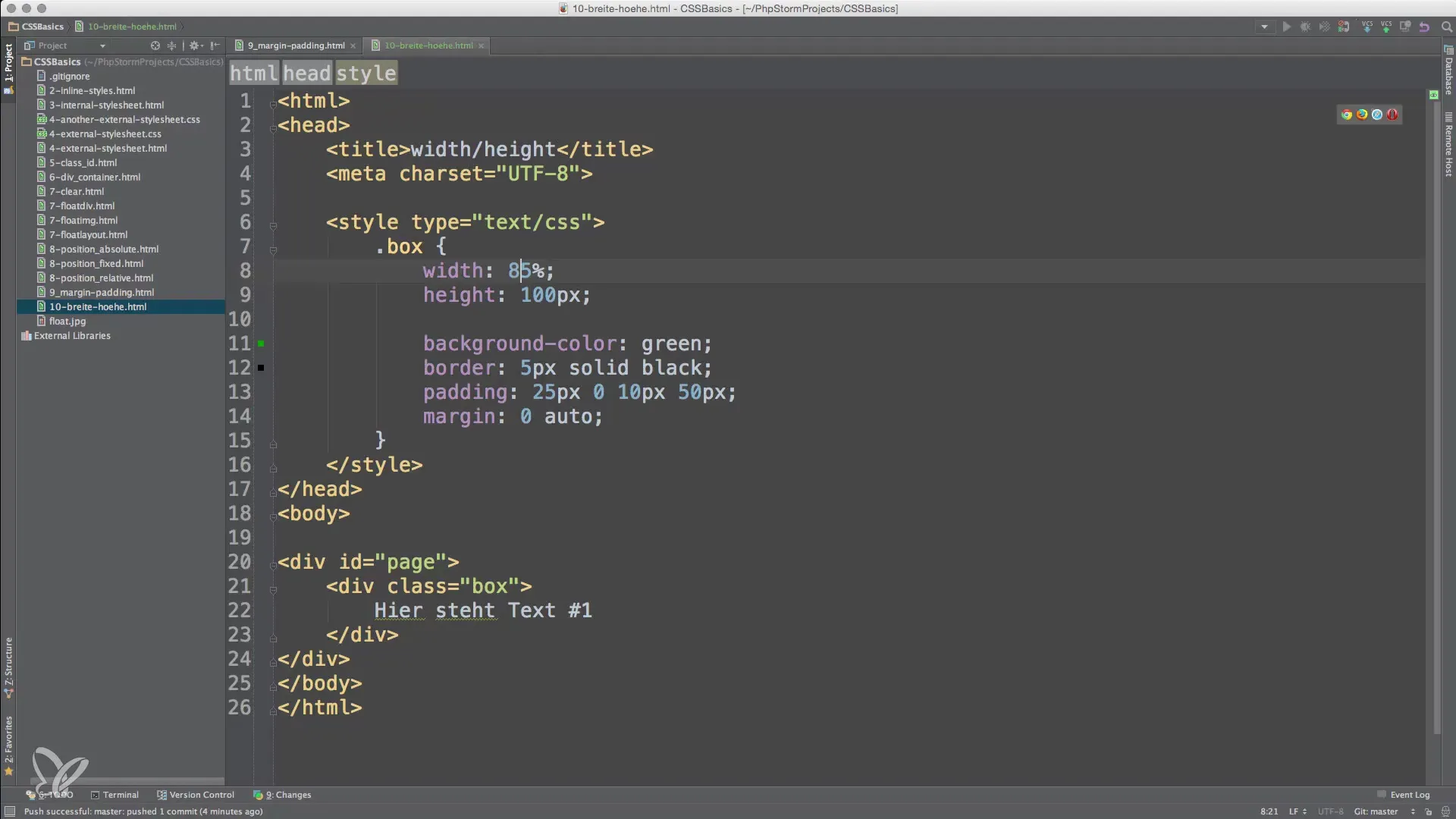Fold div class box on line 21
The height and width of the screenshot is (819, 1456).
(273, 589)
